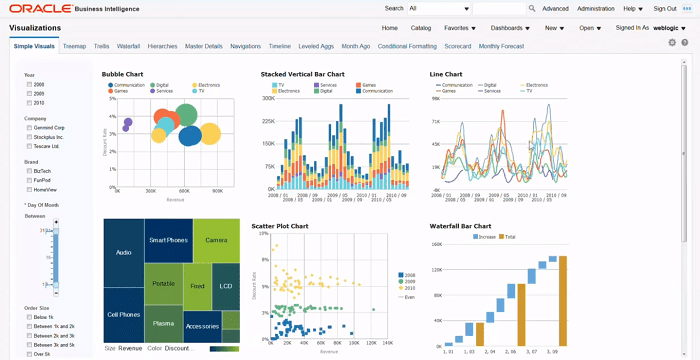This screenshot has width=700, height=360.
Task: Click the Camera treemap tile
Action: 217,240
